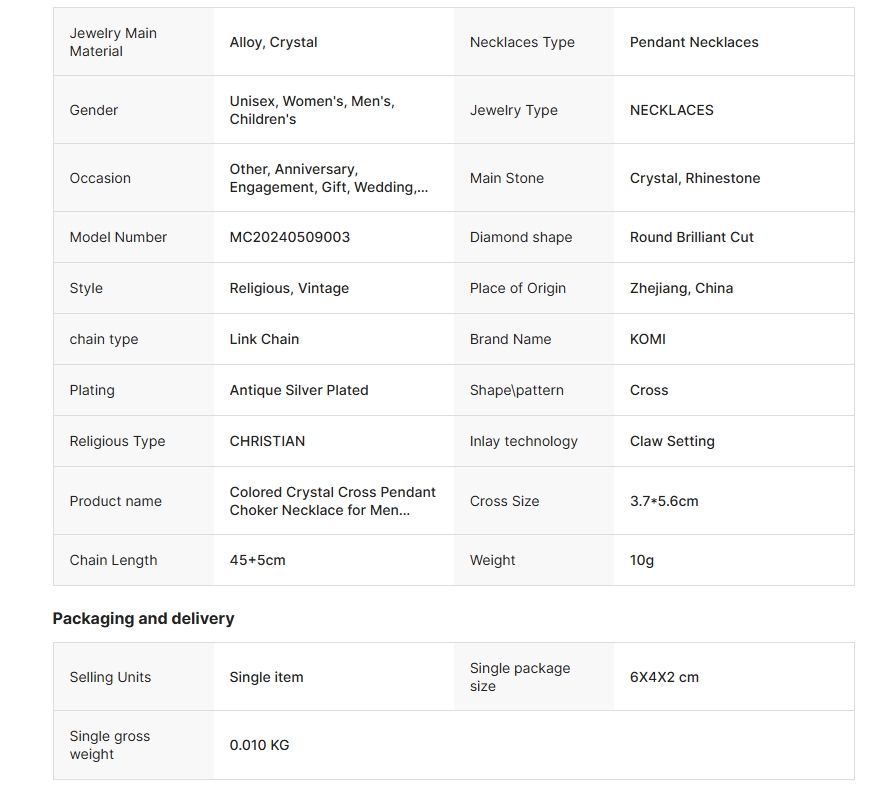The image size is (870, 793).
Task: Click the Religious Type value CHRISTIAN
Action: [267, 441]
